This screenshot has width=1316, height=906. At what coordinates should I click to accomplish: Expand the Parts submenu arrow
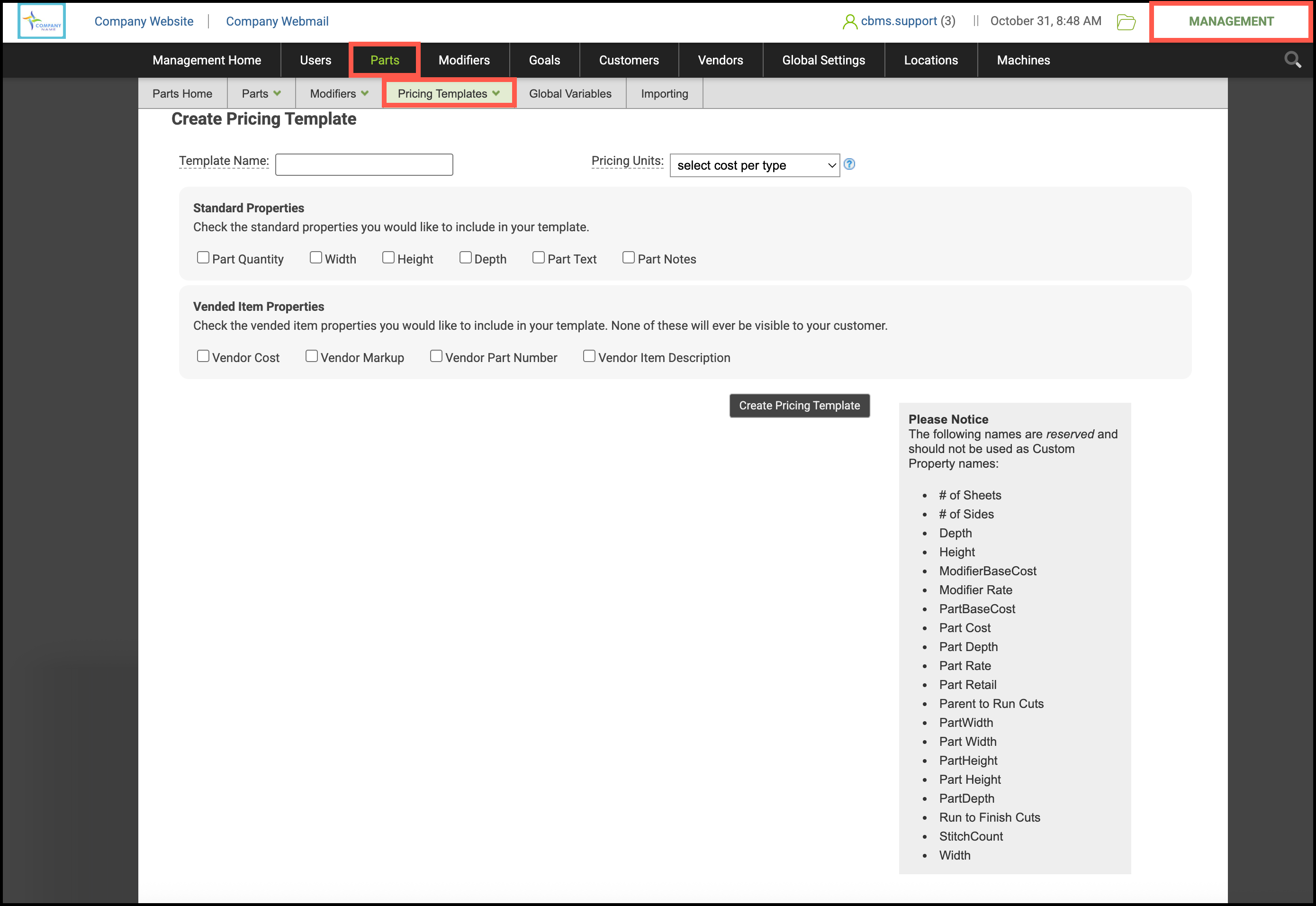pyautogui.click(x=277, y=94)
